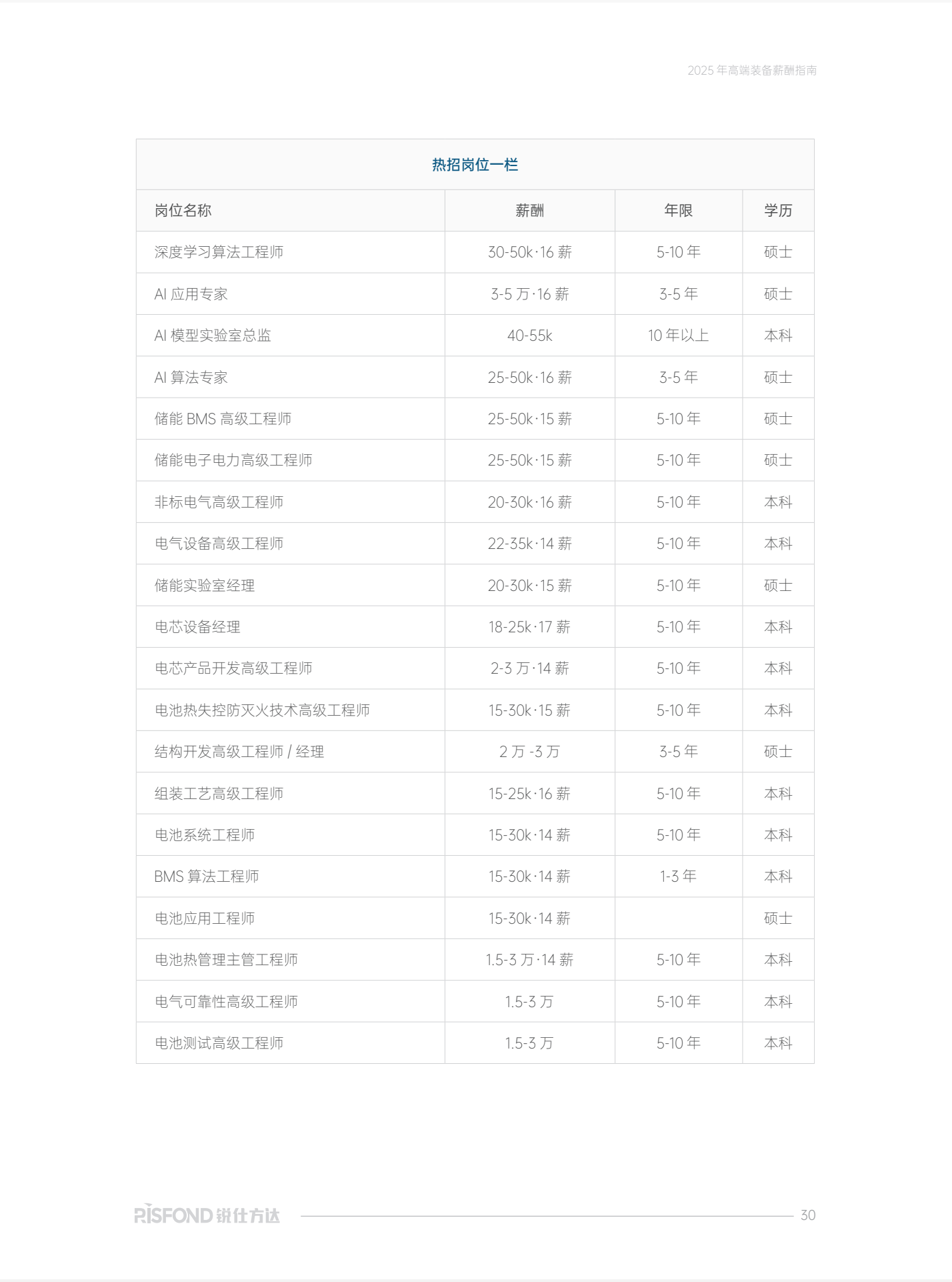
Task: Select the 40-55k salary cell
Action: [529, 336]
